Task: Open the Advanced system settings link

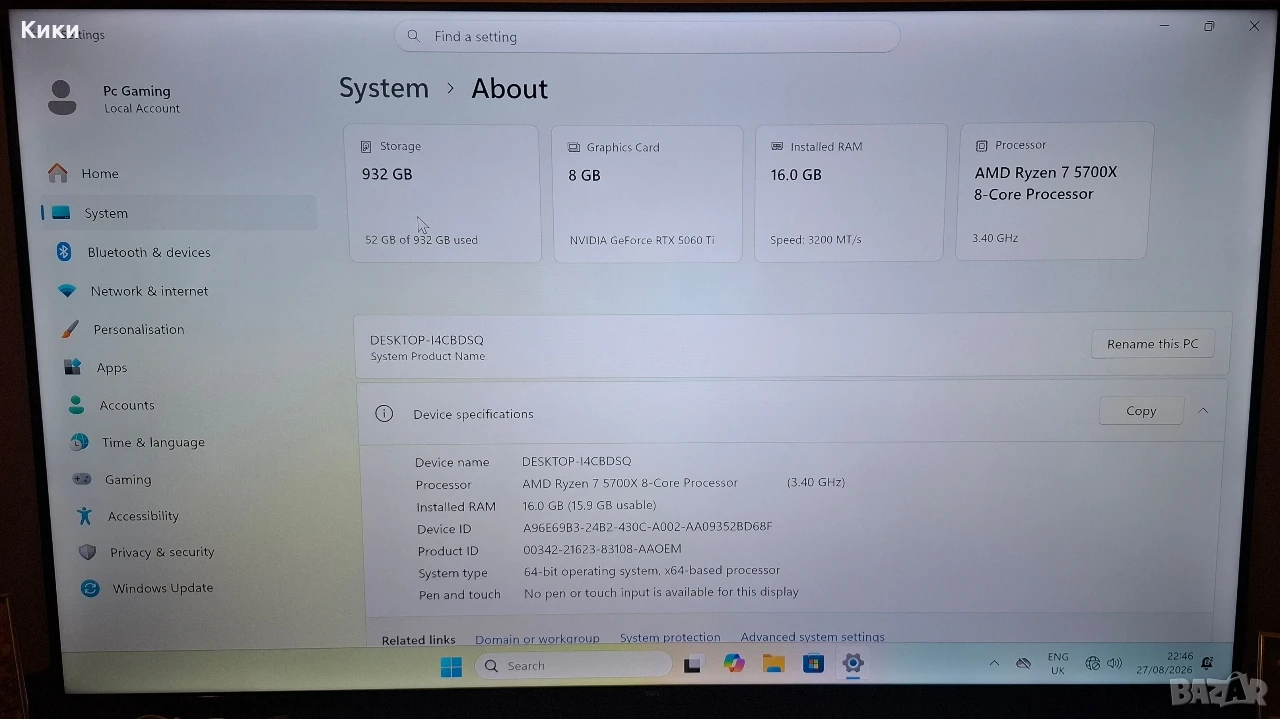Action: tap(812, 637)
